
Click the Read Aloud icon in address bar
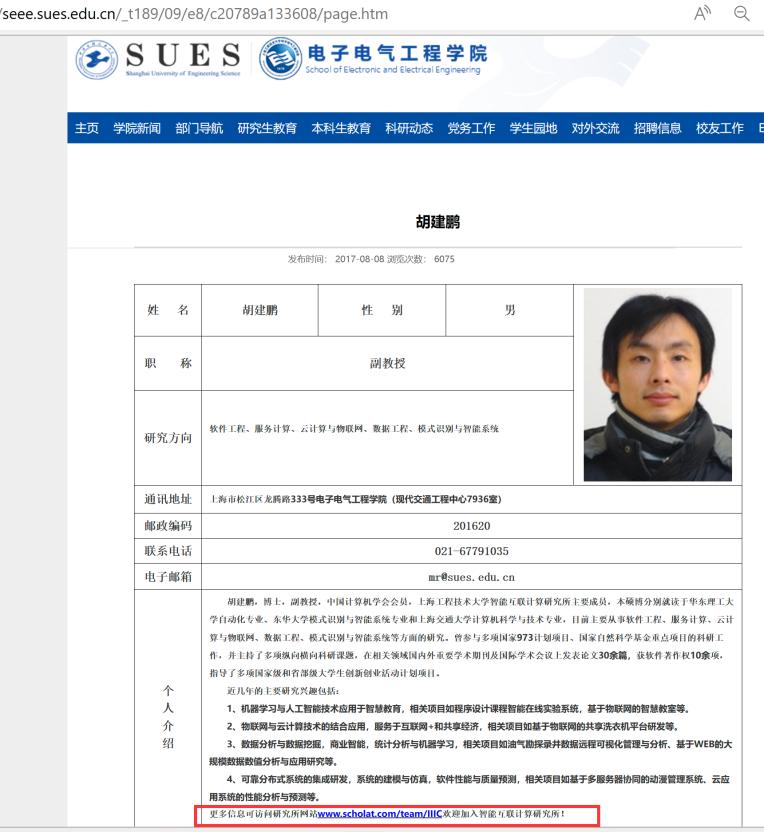click(704, 13)
